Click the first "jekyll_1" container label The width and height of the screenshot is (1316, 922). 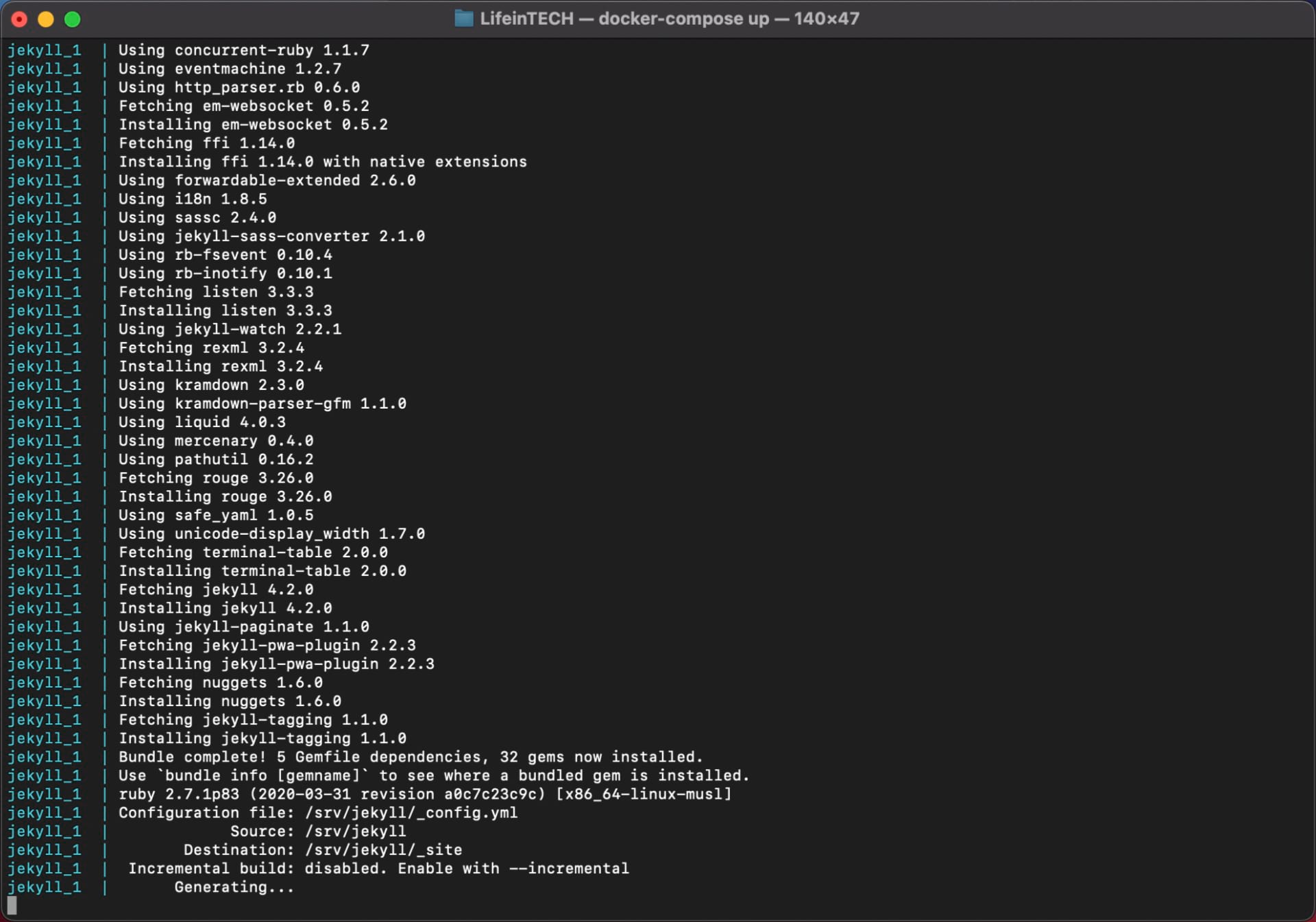click(45, 50)
